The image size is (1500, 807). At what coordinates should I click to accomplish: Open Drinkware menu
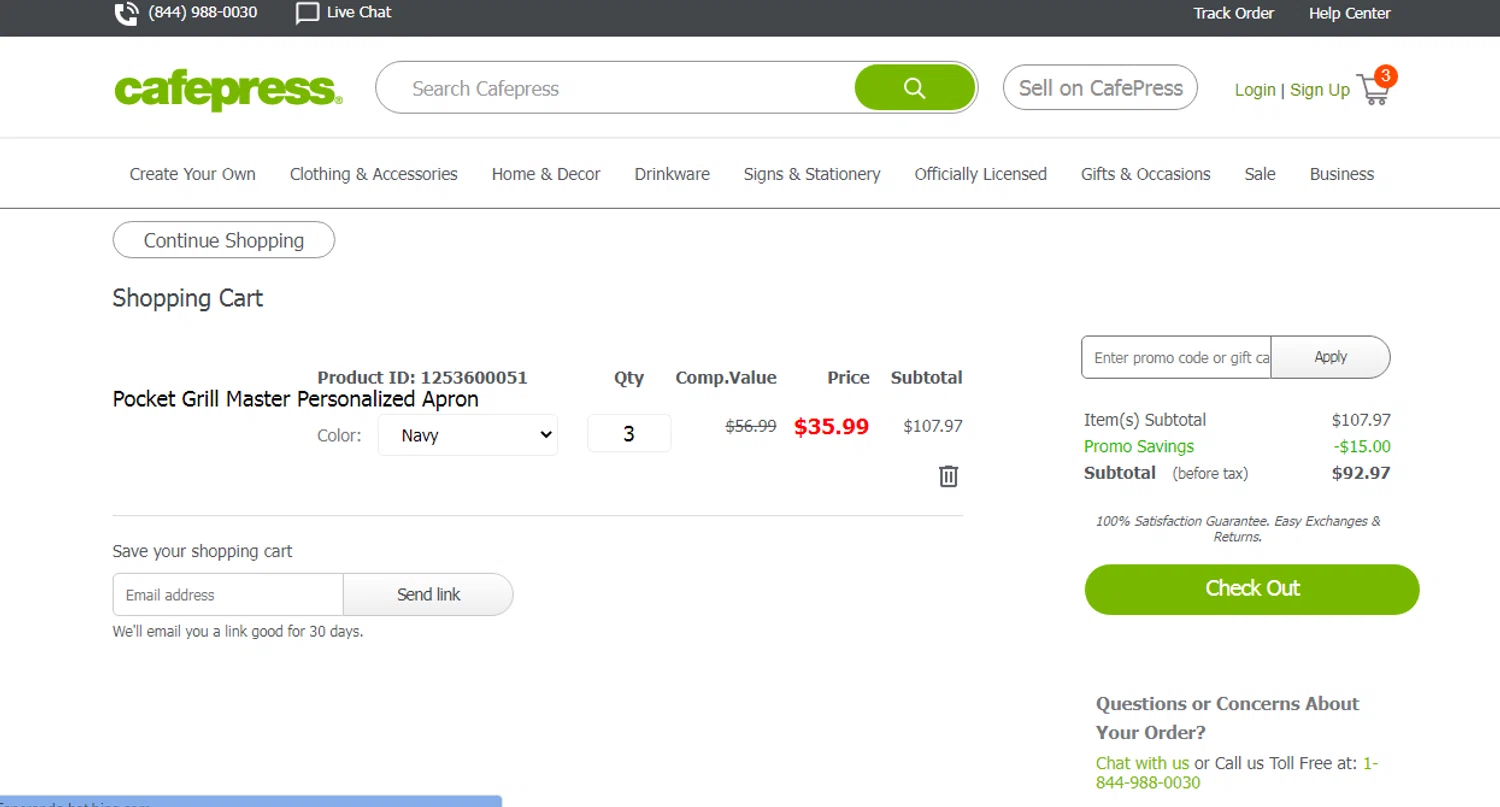pyautogui.click(x=672, y=174)
